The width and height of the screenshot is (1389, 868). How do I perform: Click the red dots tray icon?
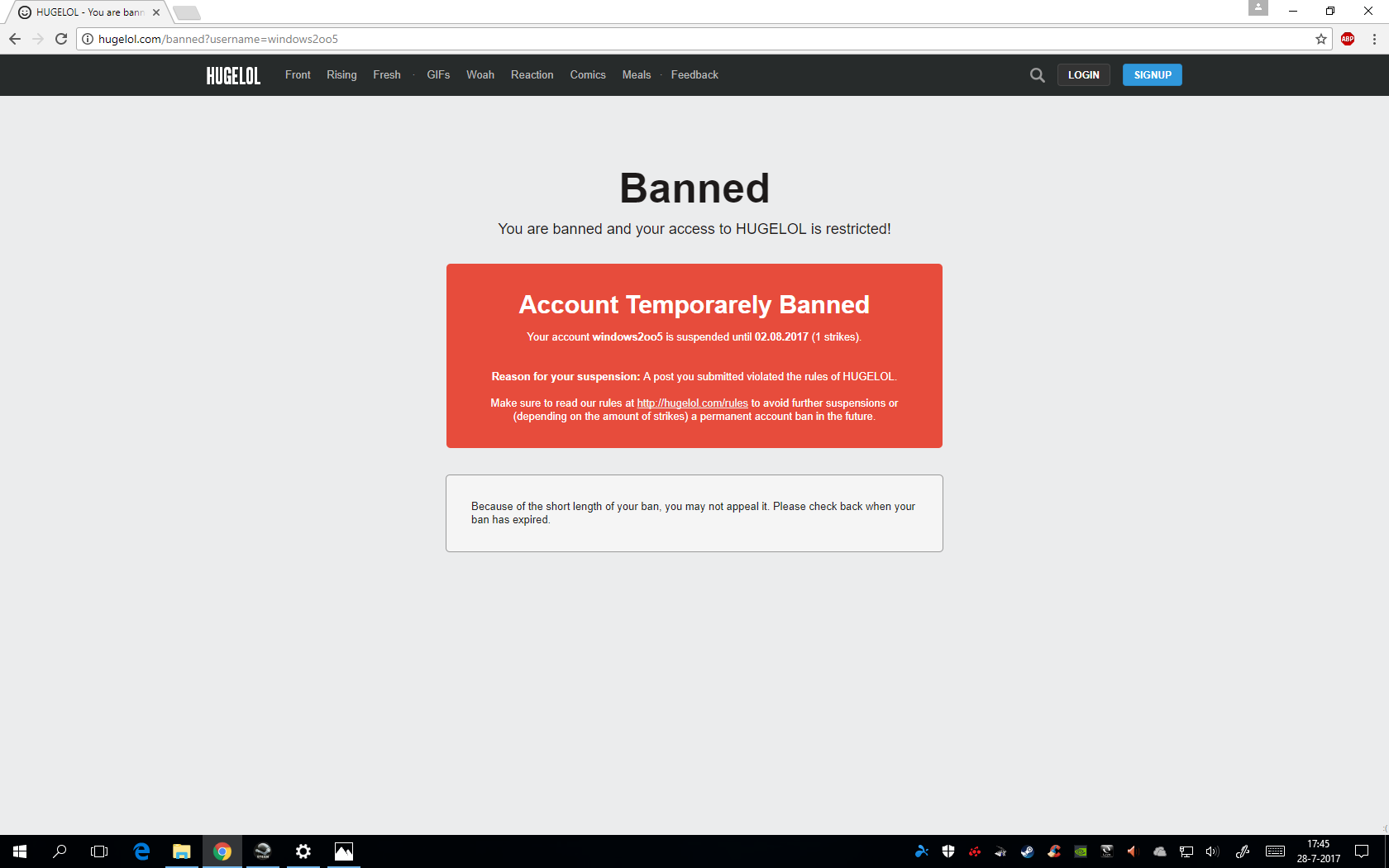coord(975,851)
